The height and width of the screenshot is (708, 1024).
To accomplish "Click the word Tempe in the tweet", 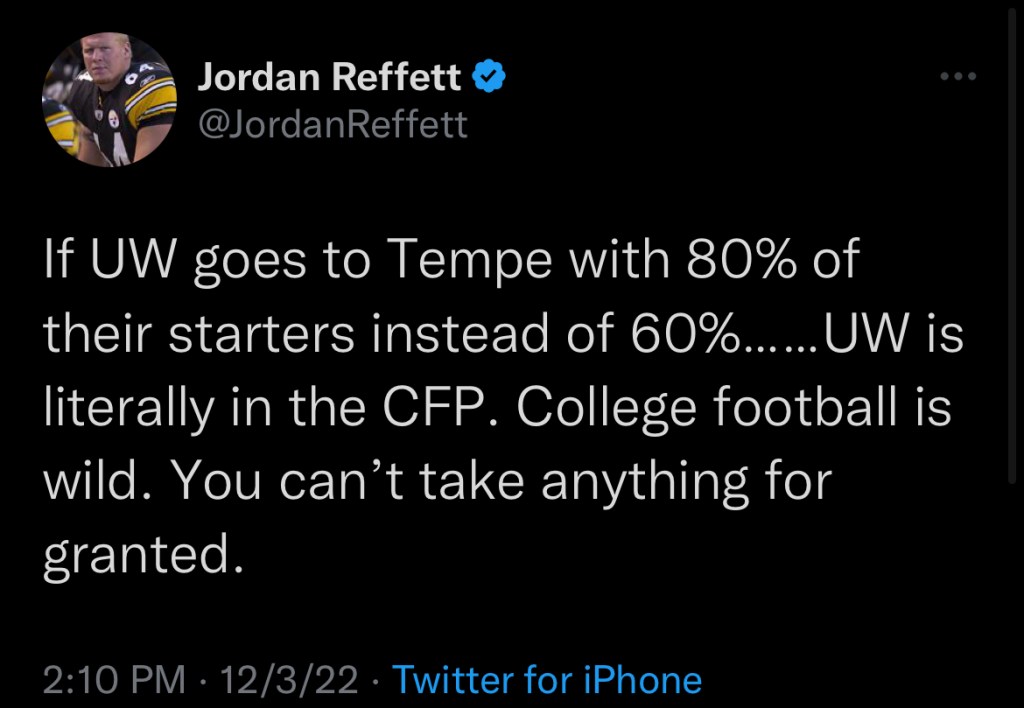I will pos(468,264).
